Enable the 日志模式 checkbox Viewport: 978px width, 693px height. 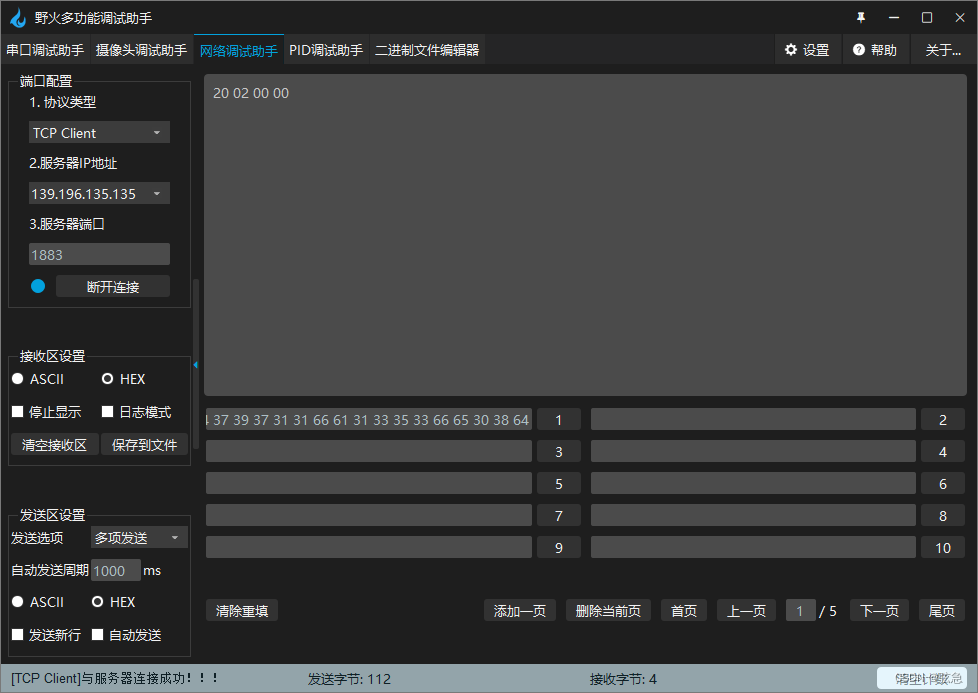[x=136, y=412]
